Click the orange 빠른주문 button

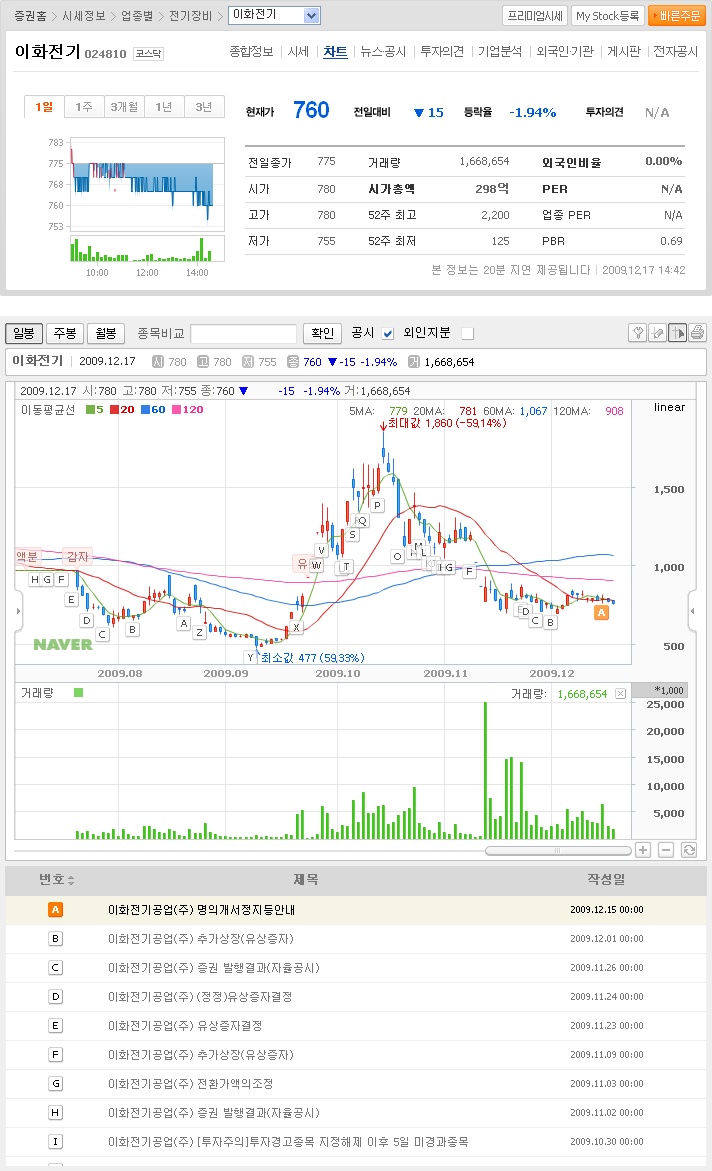[x=677, y=16]
